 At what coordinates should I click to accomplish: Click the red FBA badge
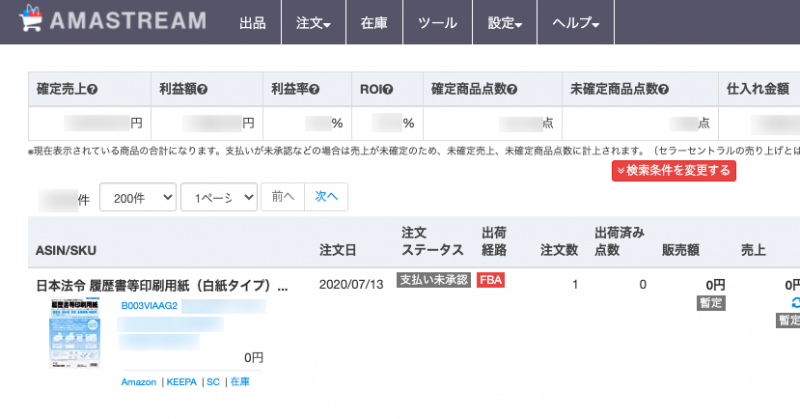(x=490, y=280)
